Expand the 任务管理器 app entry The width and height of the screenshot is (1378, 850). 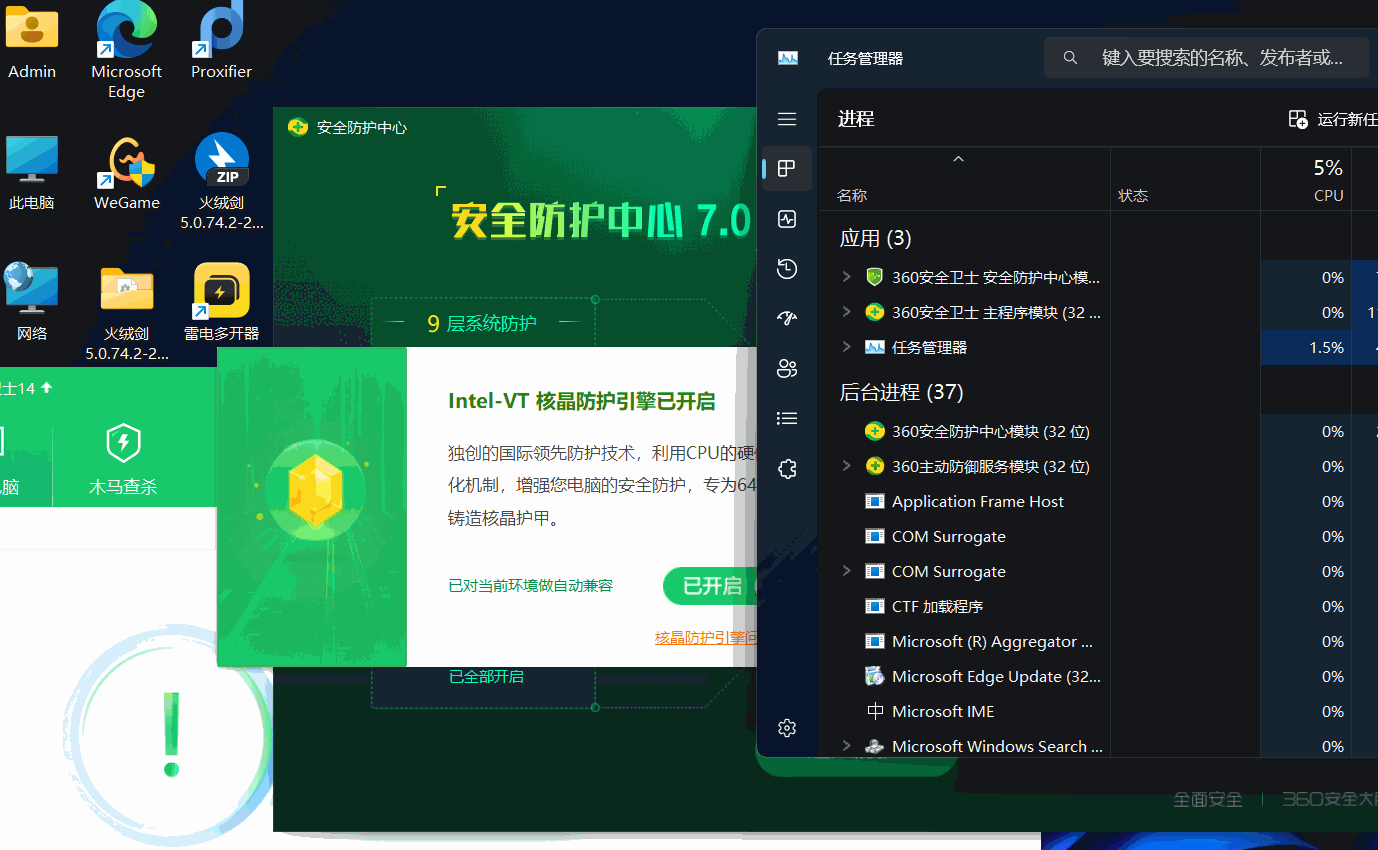pyautogui.click(x=847, y=347)
